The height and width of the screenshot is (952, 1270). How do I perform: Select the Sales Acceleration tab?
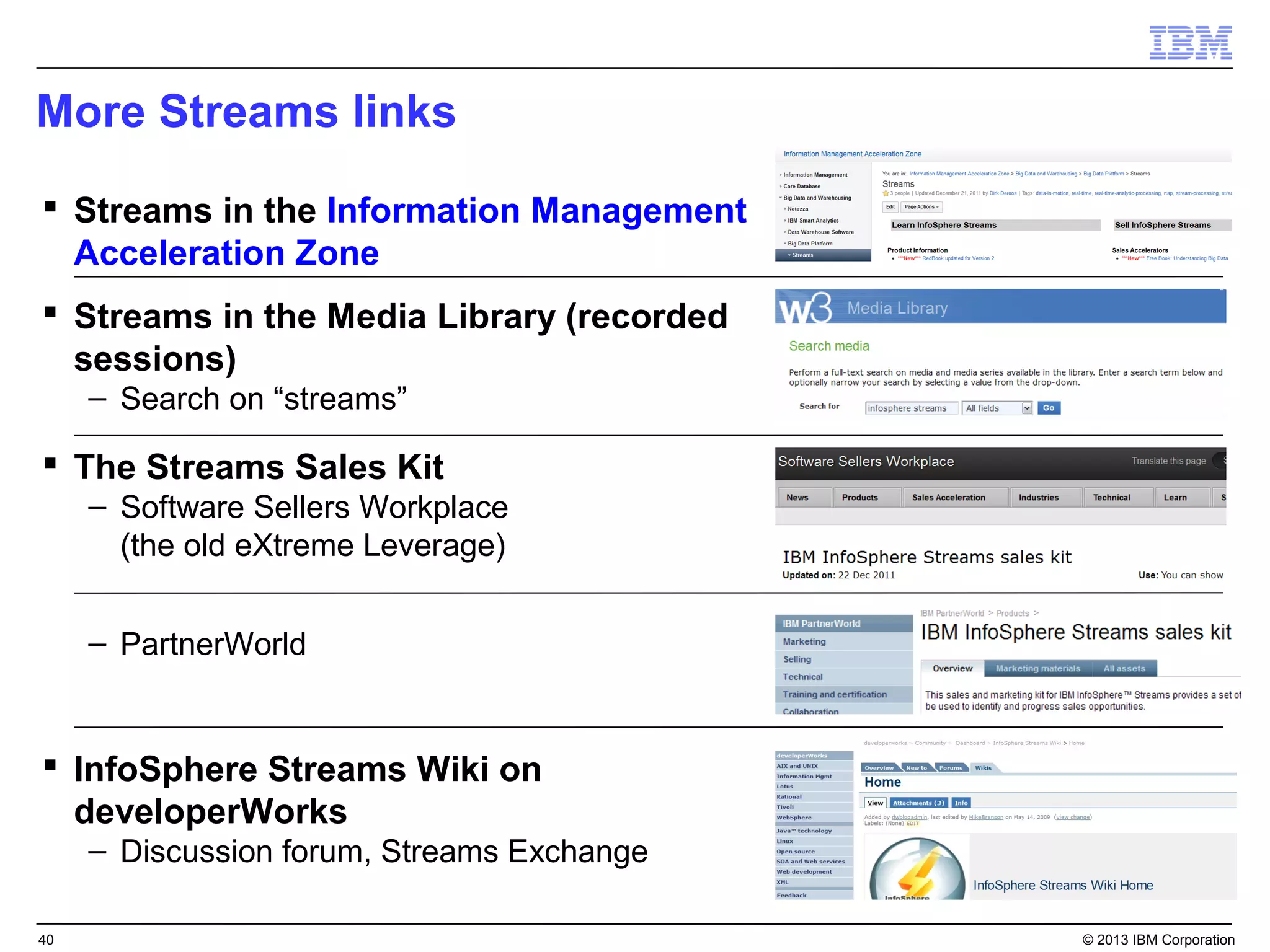pyautogui.click(x=955, y=497)
